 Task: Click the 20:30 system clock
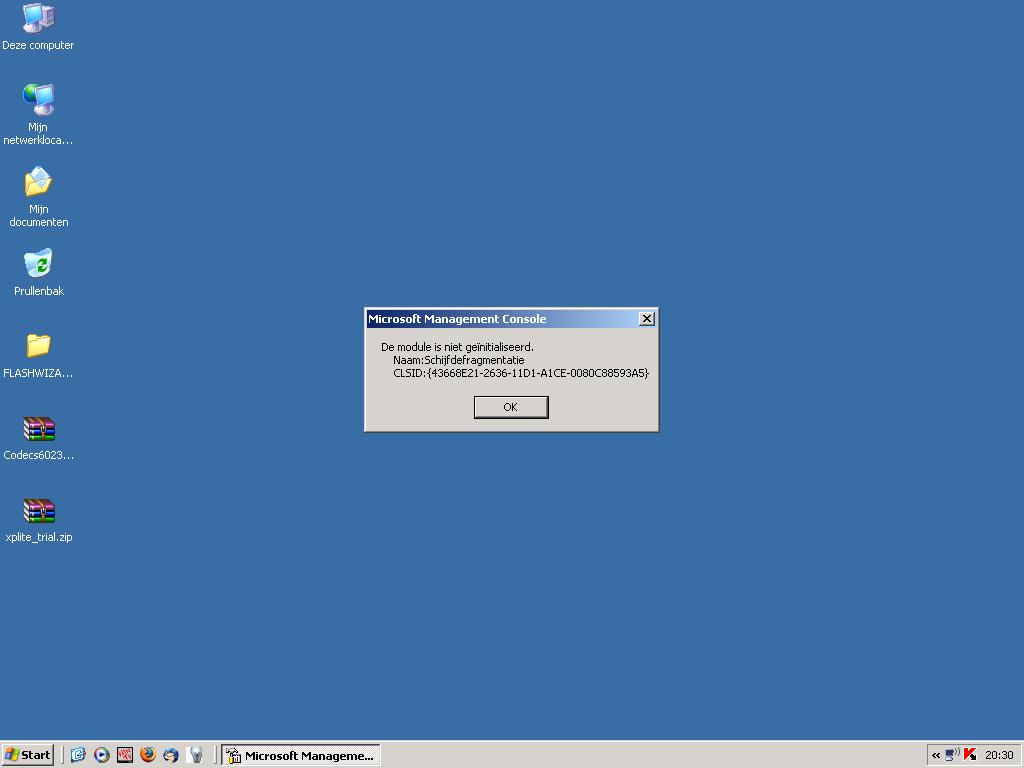tap(999, 755)
